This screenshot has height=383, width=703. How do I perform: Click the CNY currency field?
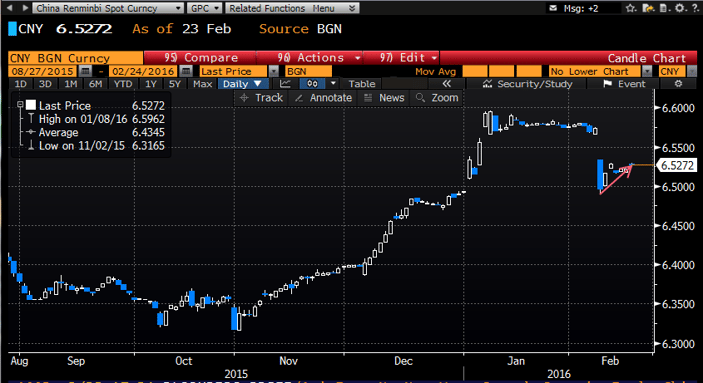[672, 71]
